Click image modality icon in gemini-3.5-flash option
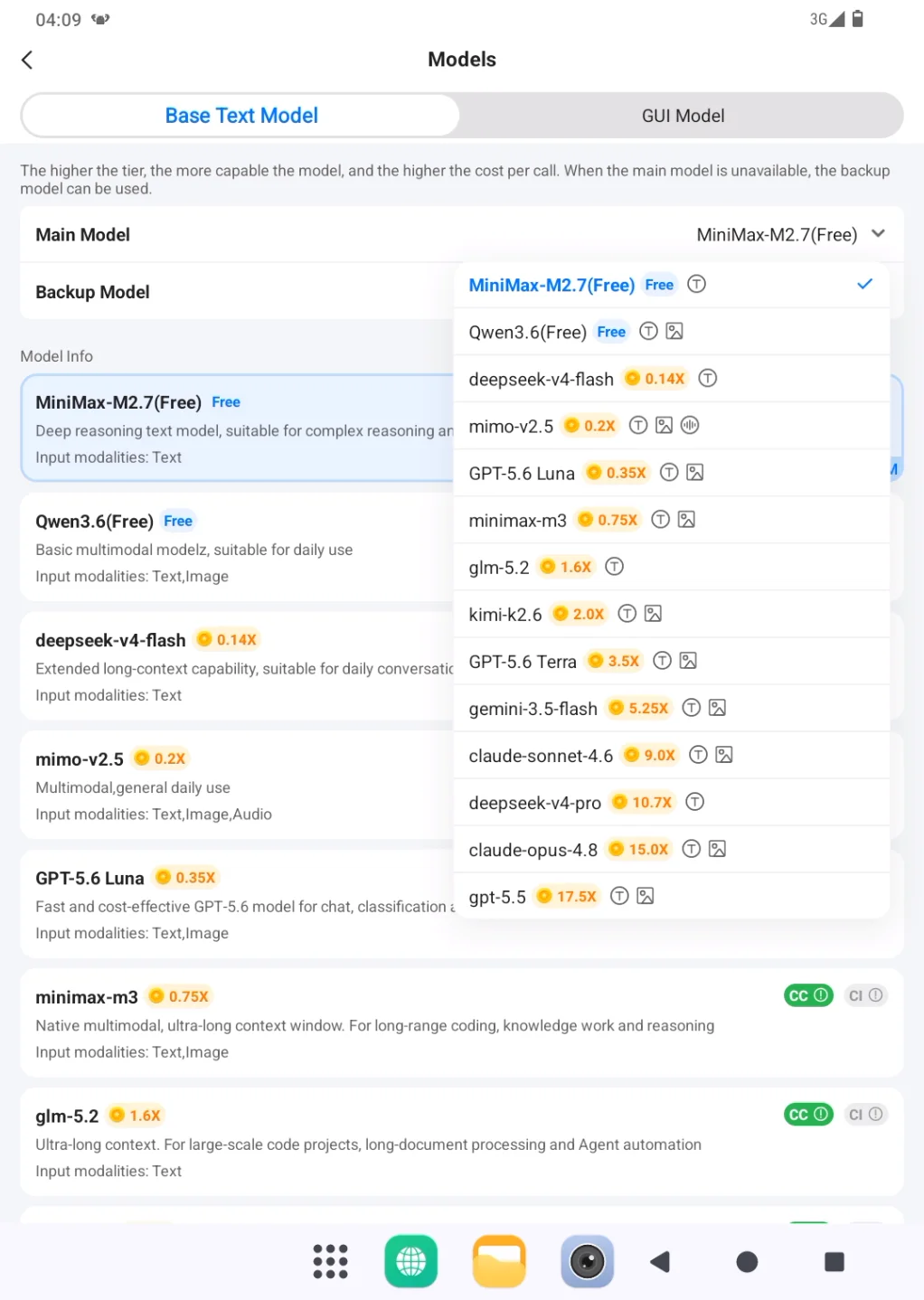 point(718,707)
